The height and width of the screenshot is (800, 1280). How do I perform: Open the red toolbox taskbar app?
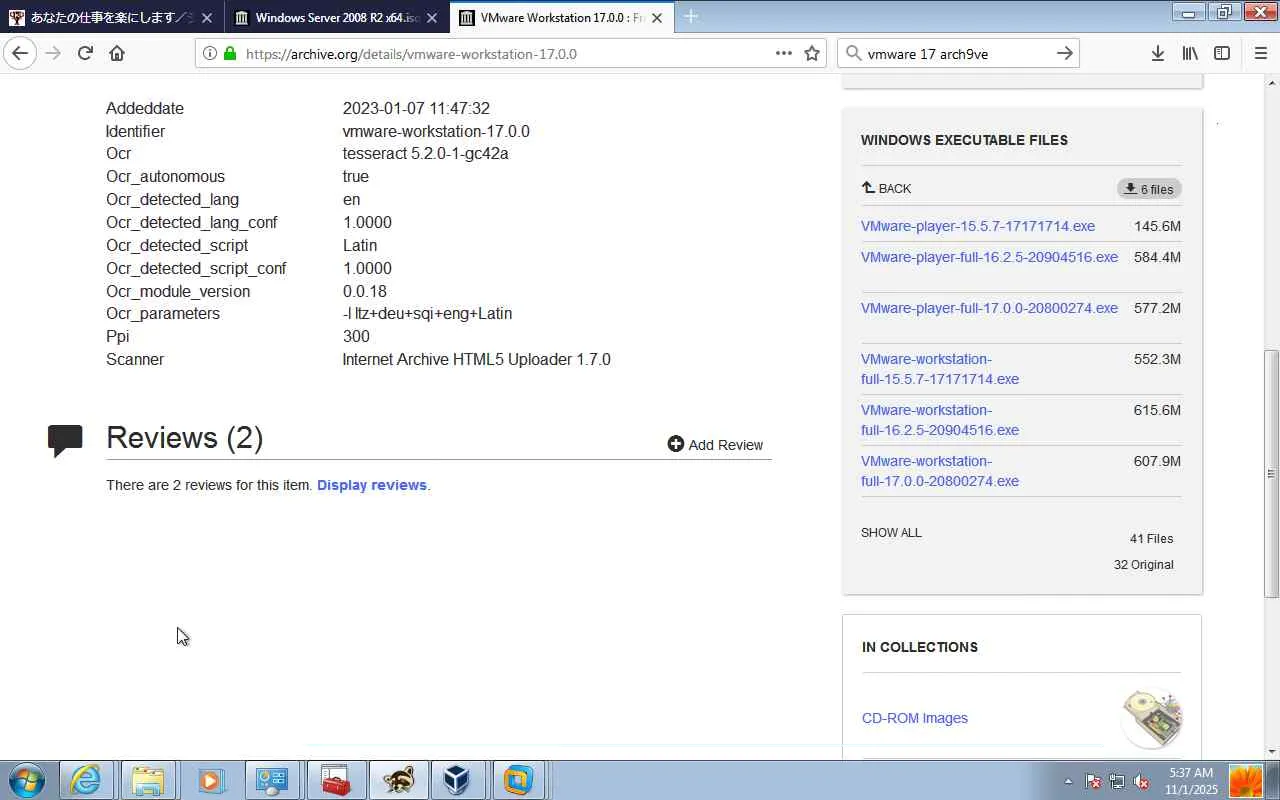pos(334,780)
